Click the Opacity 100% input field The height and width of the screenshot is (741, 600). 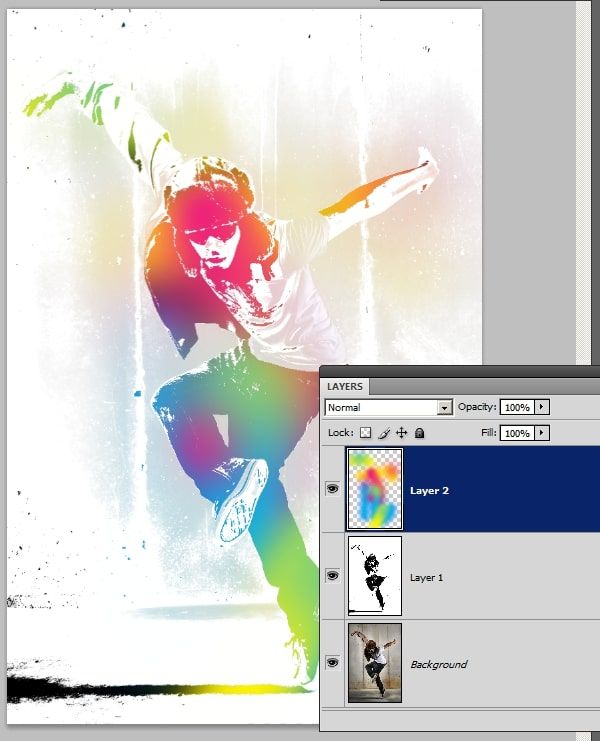(517, 407)
